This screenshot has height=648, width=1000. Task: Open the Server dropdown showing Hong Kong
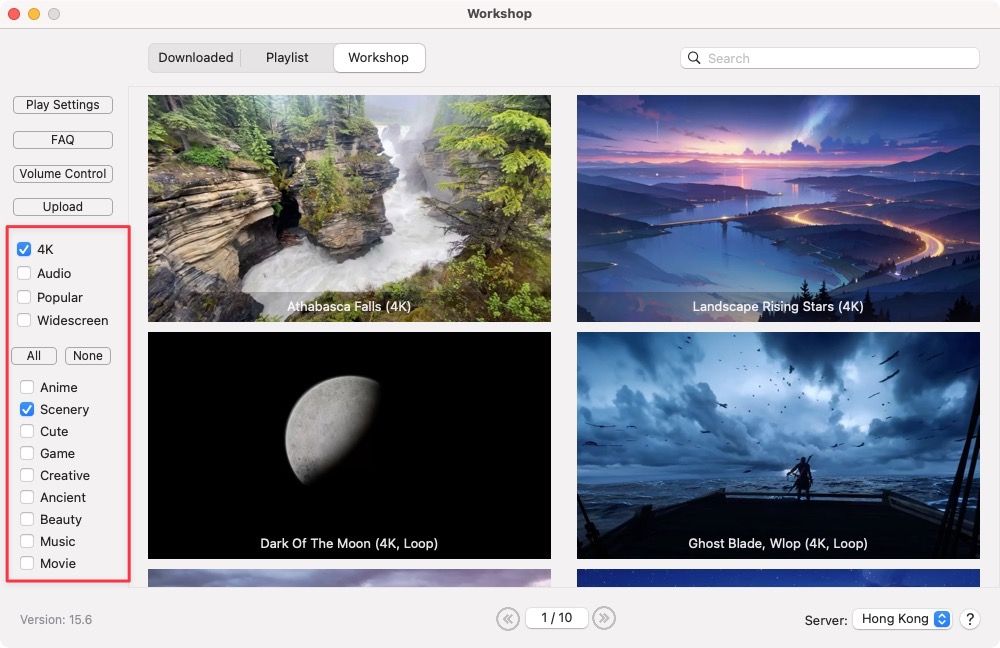pos(902,619)
